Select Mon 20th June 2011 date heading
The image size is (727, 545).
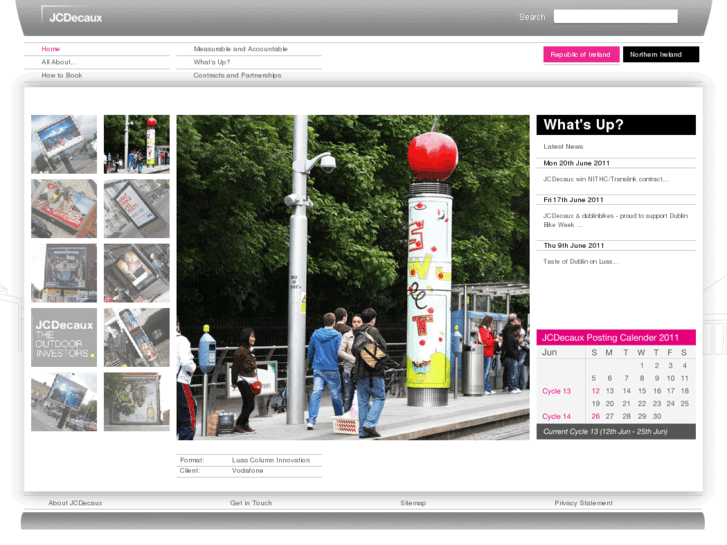pos(576,163)
